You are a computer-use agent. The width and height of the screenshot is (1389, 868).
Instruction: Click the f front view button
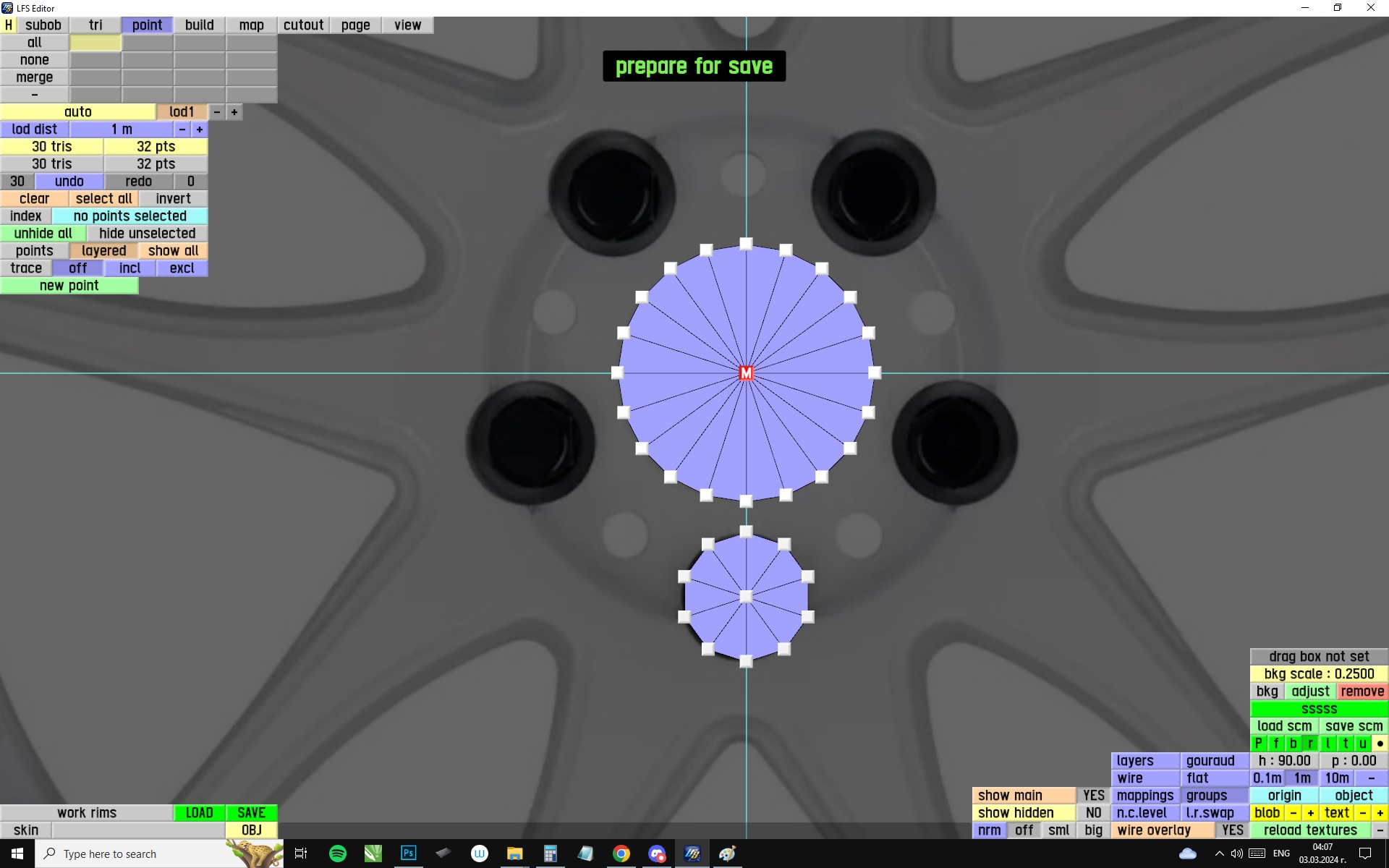point(1275,743)
